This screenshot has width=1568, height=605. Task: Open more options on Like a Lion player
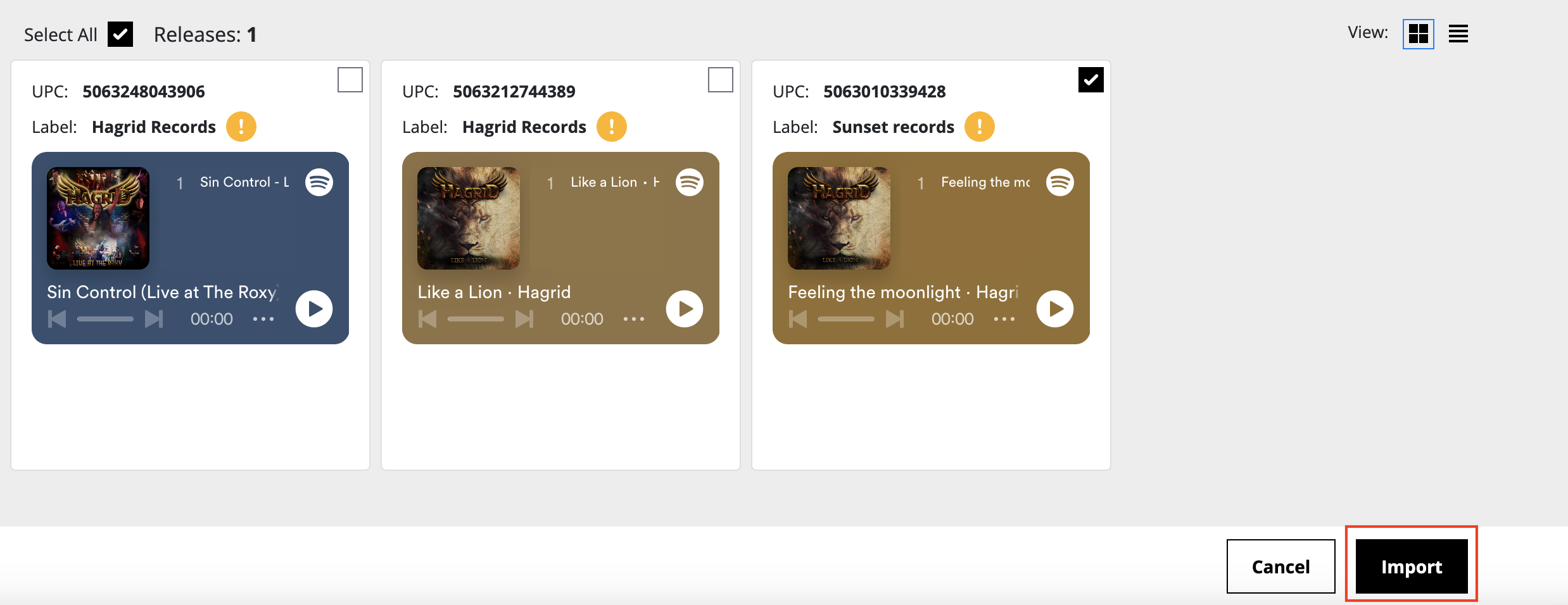[634, 319]
